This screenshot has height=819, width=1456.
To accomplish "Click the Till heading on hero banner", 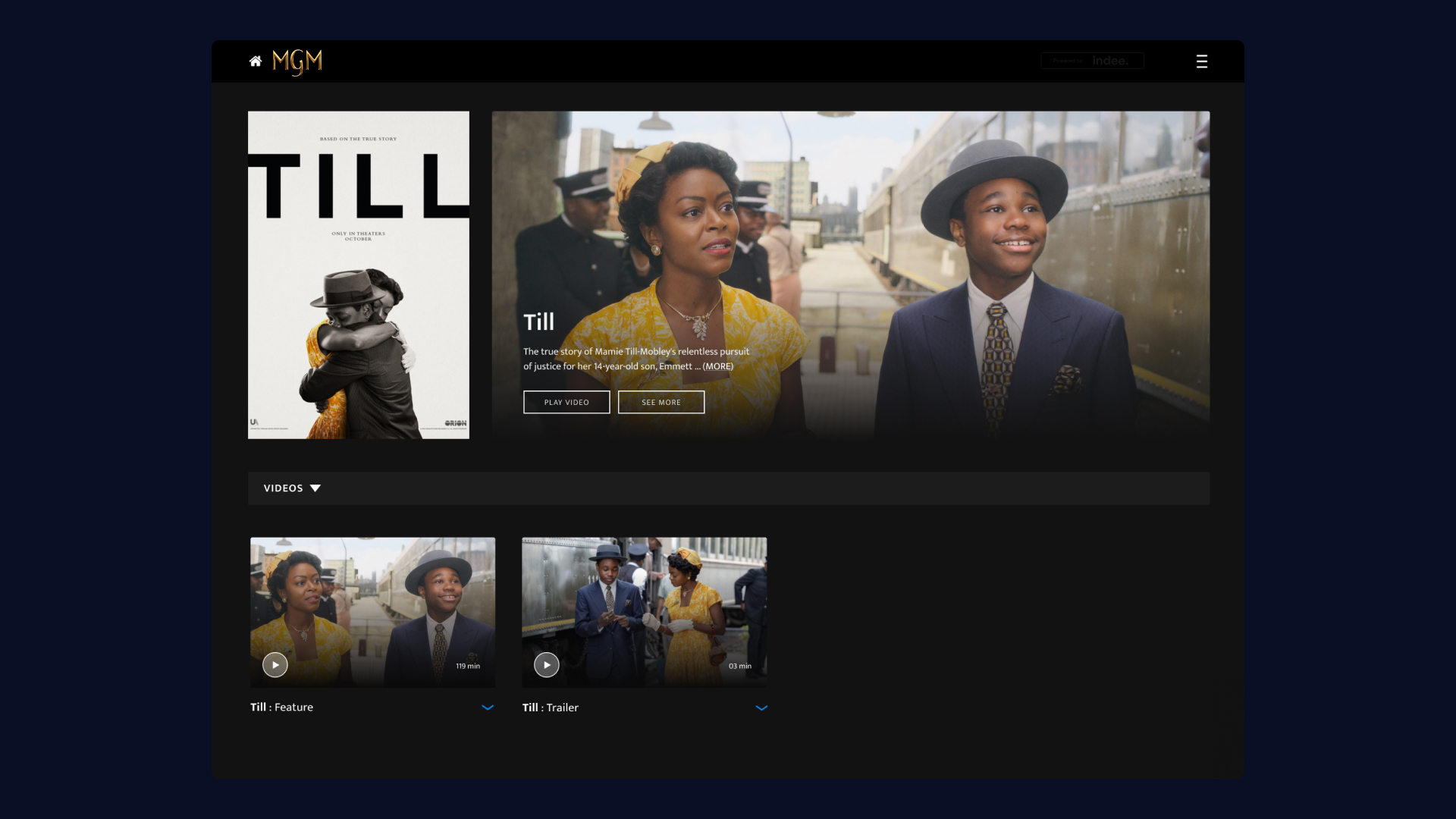I will pyautogui.click(x=538, y=322).
